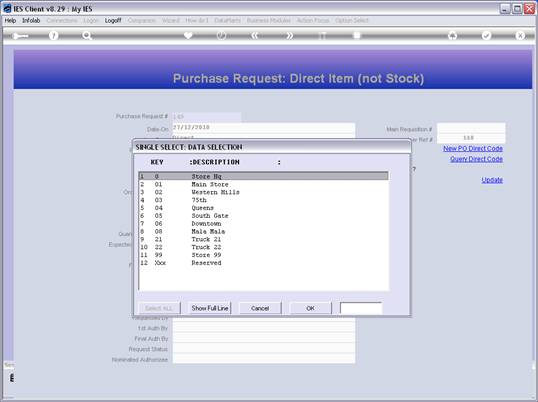Select the Reserved Xxx row

264,263
